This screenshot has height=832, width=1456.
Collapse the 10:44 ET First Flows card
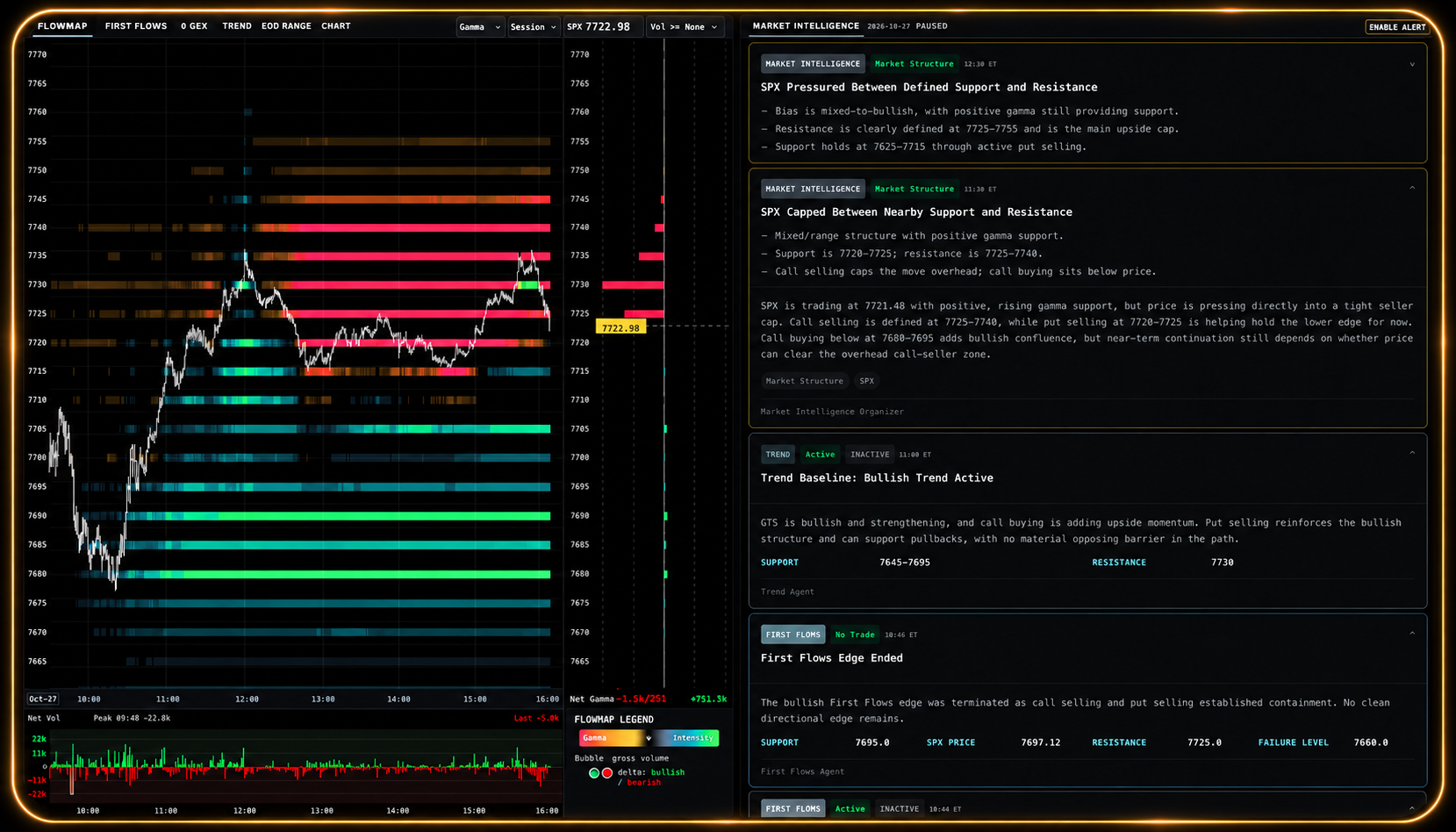point(1412,808)
